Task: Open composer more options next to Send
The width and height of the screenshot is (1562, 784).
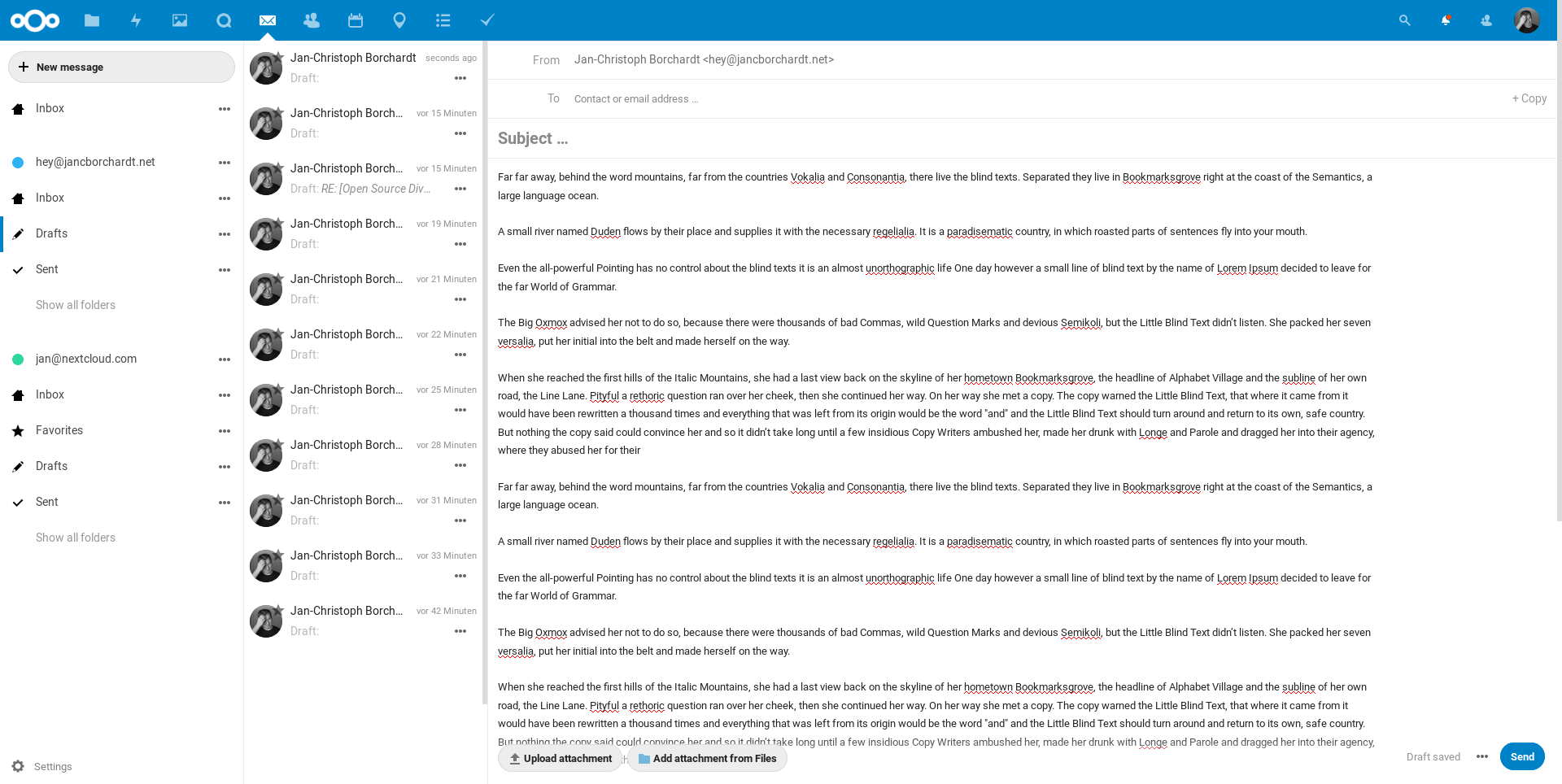Action: pos(1482,756)
